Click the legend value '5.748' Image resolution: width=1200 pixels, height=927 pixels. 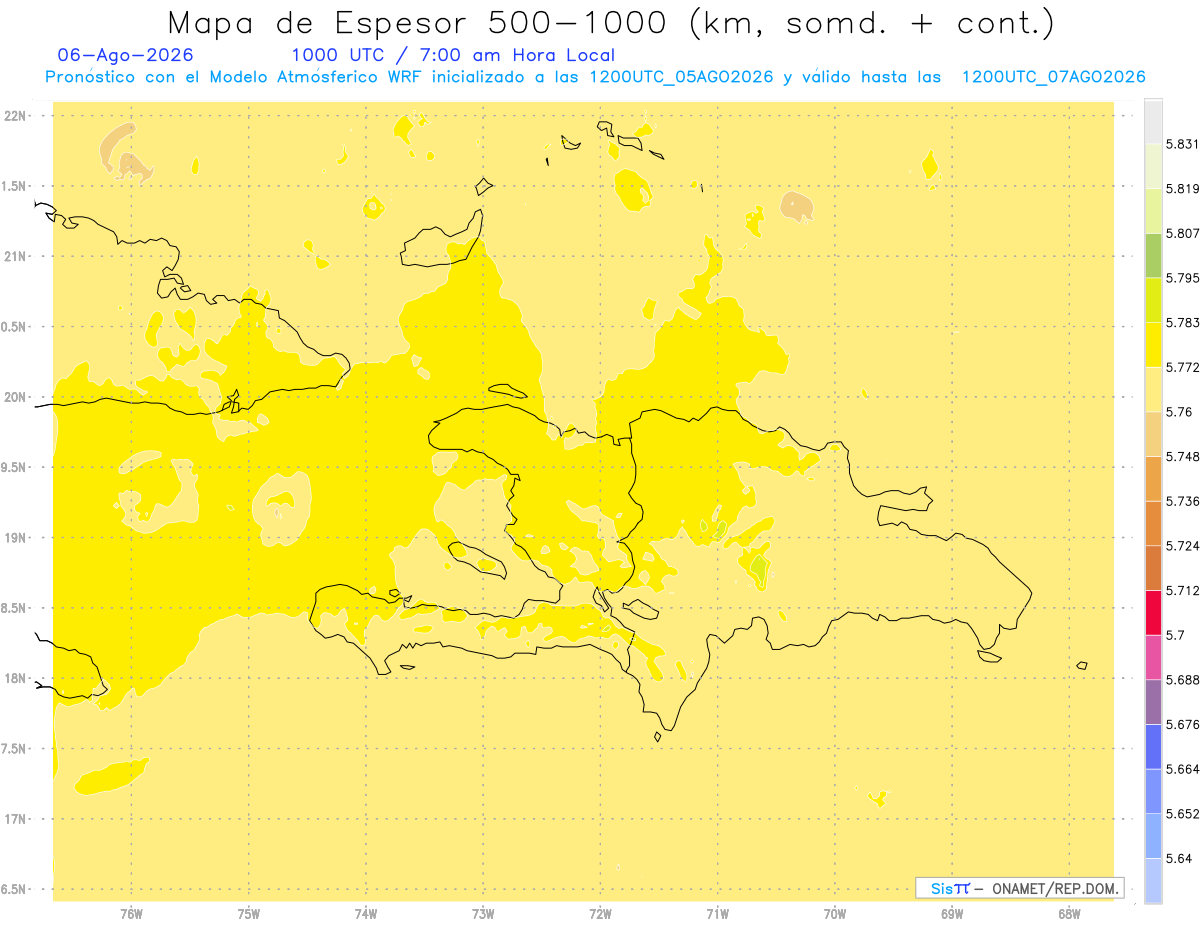click(1182, 456)
